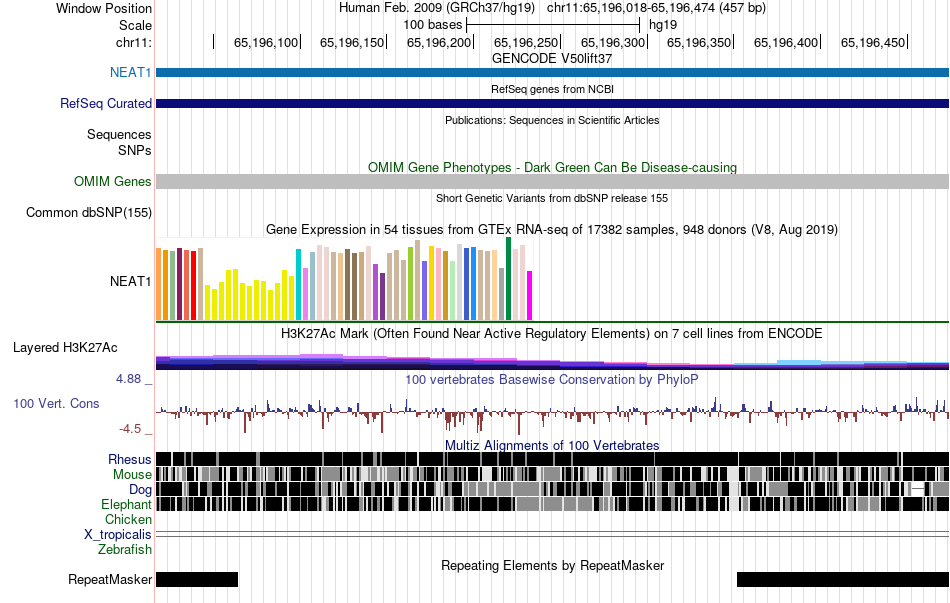Open the Sequences track label
This screenshot has height=603, width=950.
point(119,135)
